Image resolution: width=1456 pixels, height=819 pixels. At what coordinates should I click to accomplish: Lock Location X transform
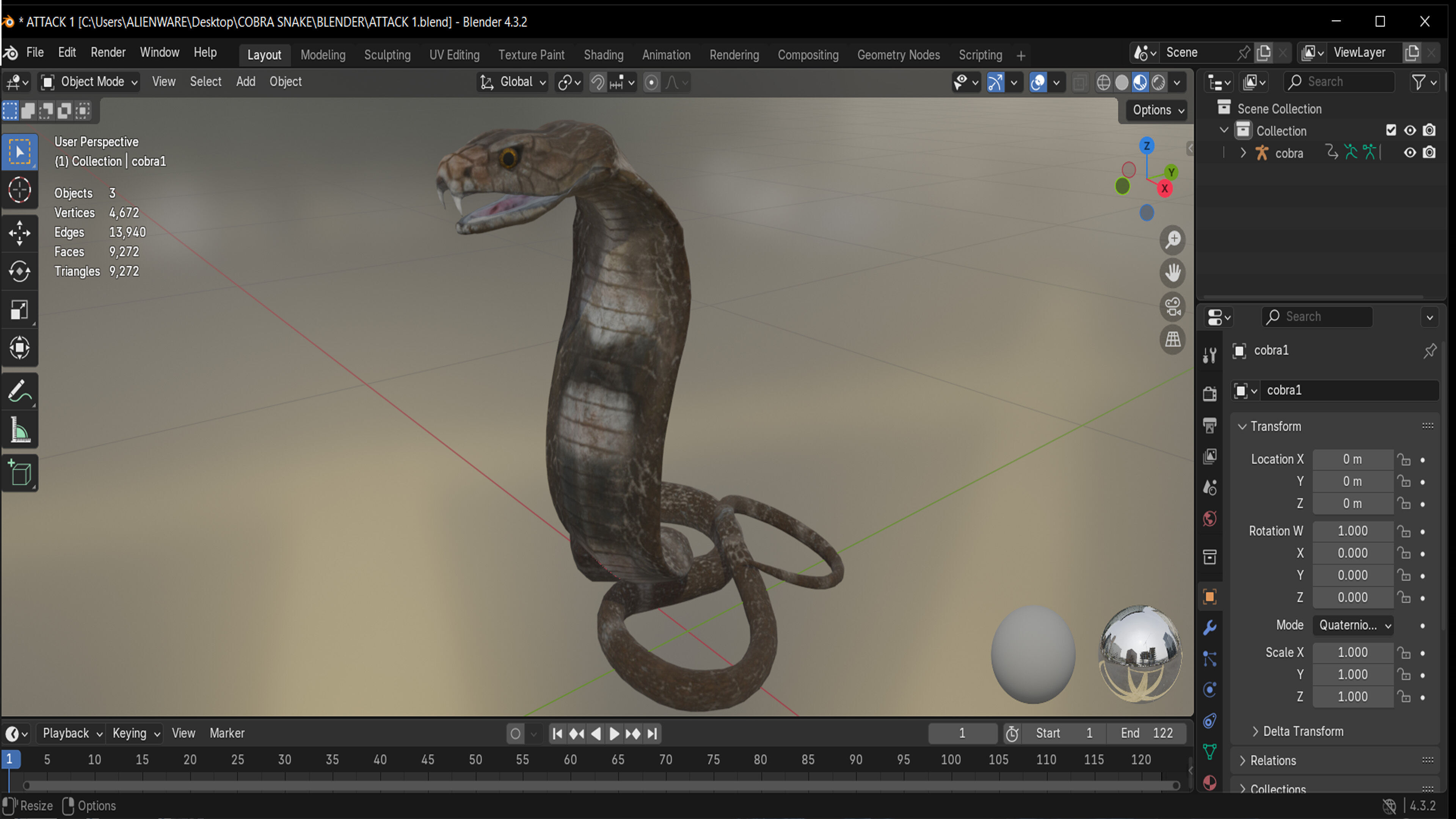pos(1404,460)
